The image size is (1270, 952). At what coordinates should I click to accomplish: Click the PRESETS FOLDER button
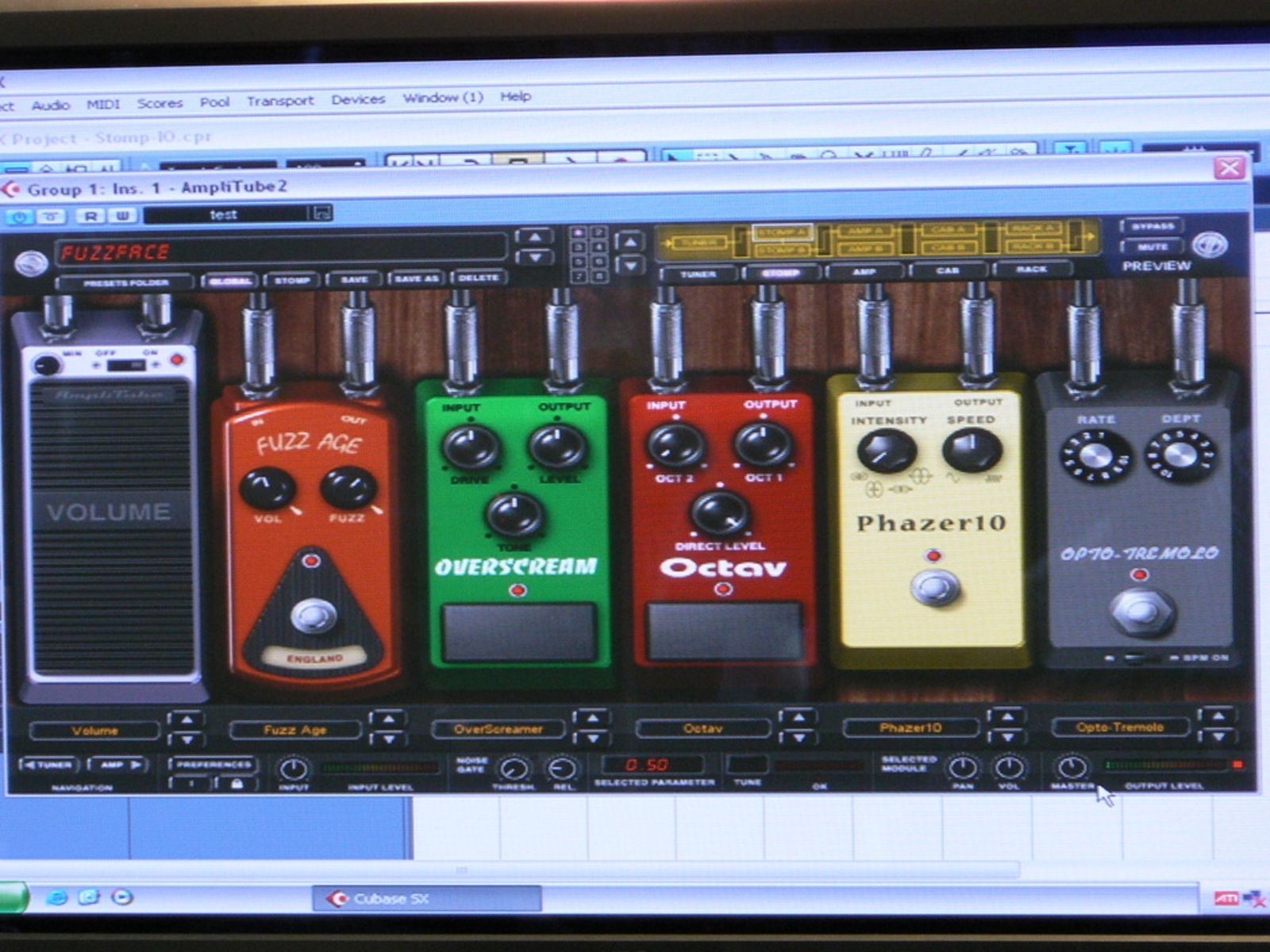pos(125,283)
